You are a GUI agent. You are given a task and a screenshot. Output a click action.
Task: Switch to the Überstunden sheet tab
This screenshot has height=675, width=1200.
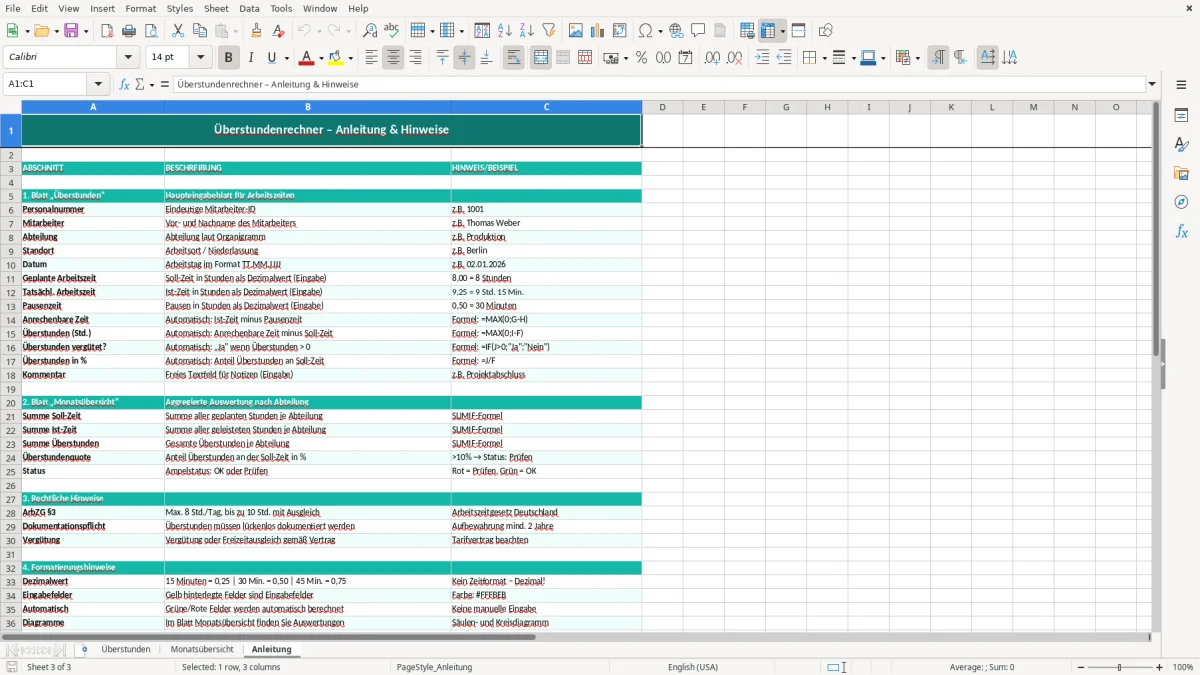point(126,650)
